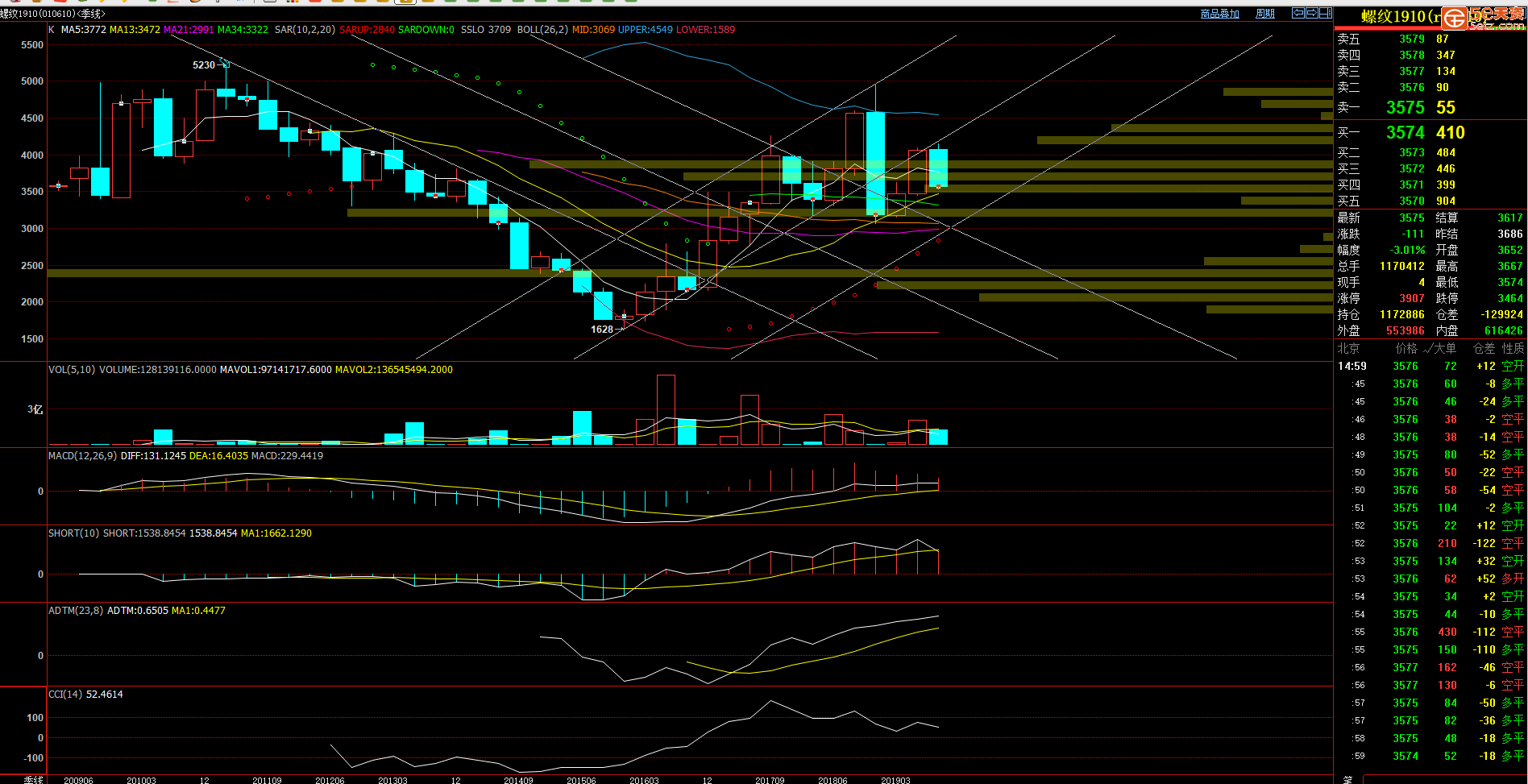
Task: Click the SAR(10,2,20) indicator name
Action: coord(305,30)
